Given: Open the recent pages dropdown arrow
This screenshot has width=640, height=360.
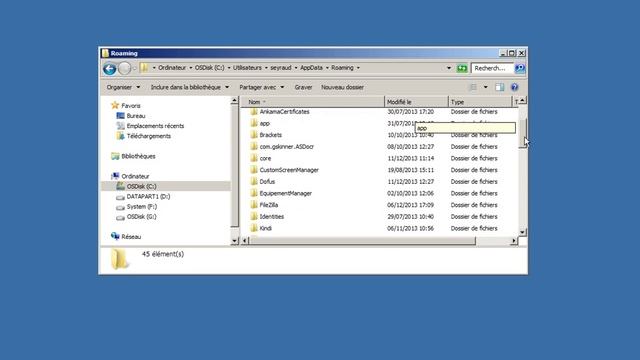Looking at the screenshot, I should [x=135, y=68].
